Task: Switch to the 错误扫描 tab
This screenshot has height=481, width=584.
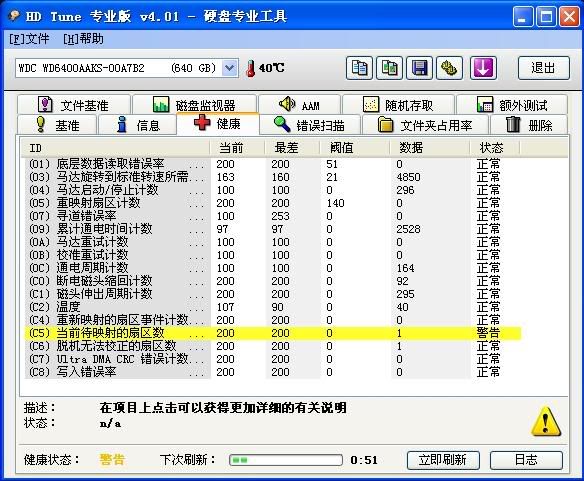Action: point(310,125)
